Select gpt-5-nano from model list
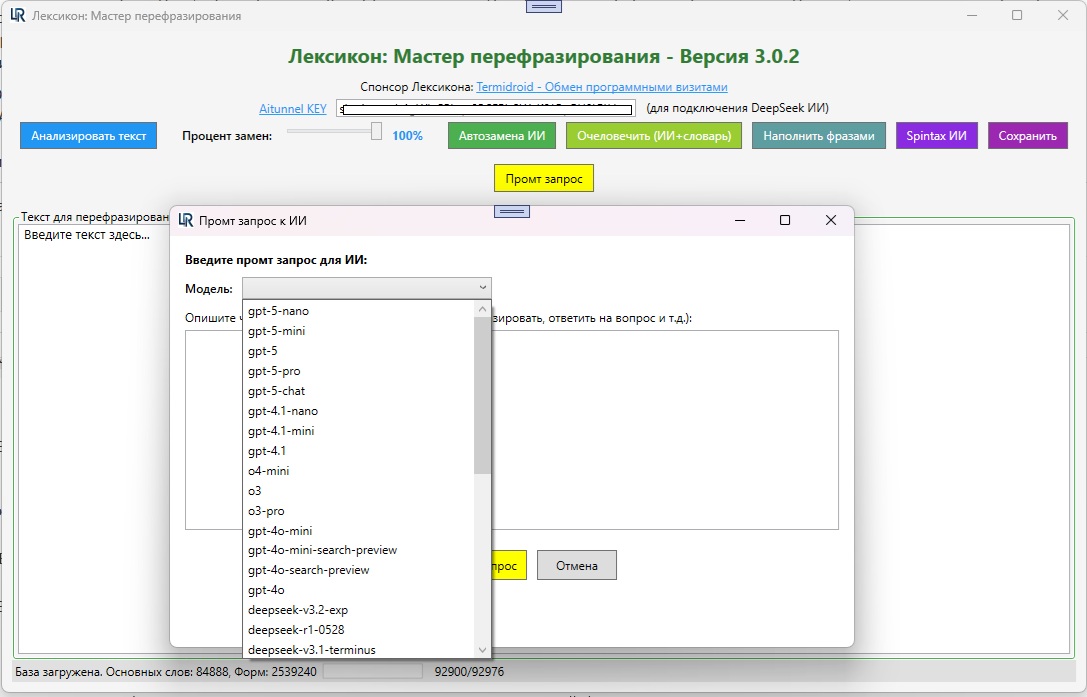The height and width of the screenshot is (697, 1087). click(278, 311)
